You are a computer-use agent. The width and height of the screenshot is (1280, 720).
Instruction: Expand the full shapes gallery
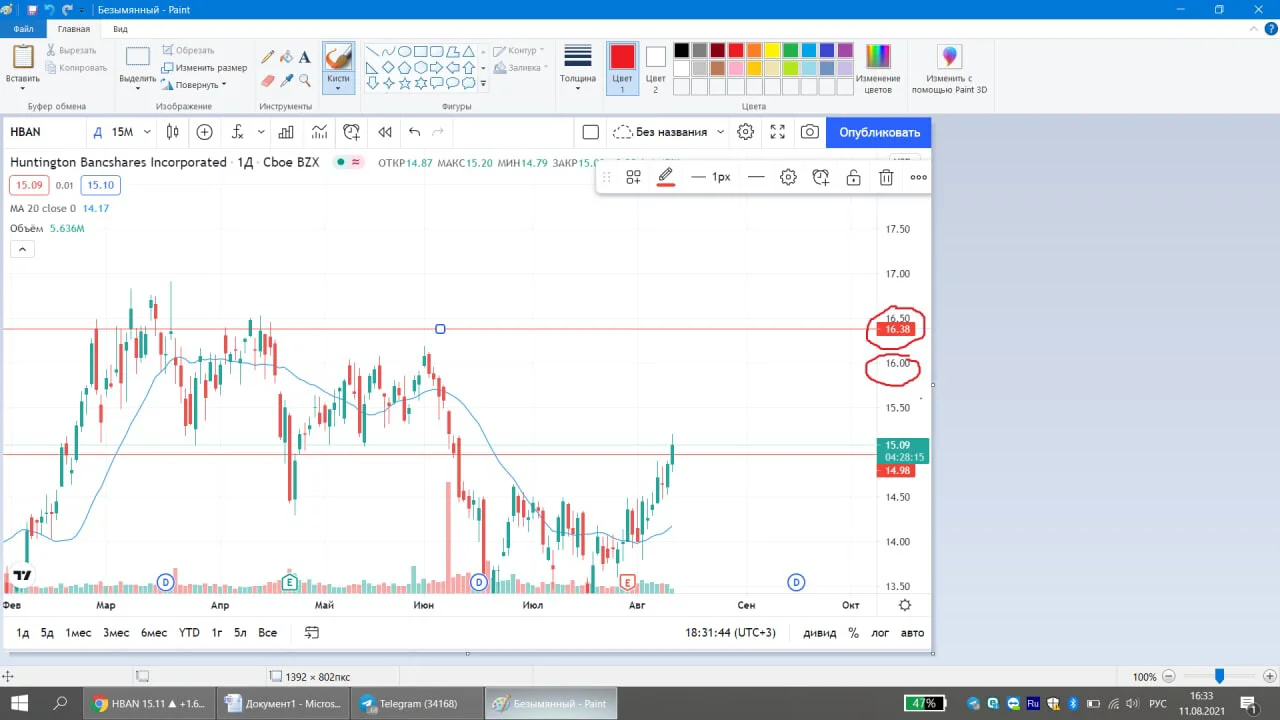pyautogui.click(x=484, y=84)
